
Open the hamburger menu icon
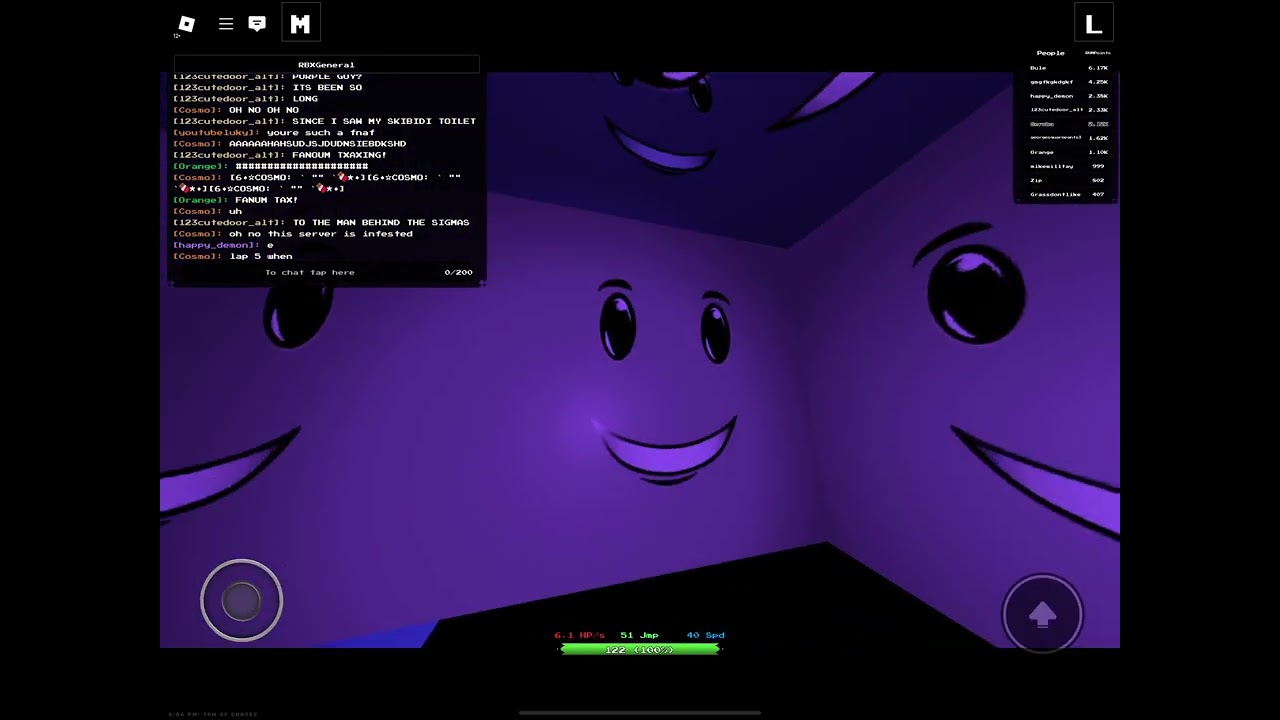(x=226, y=24)
